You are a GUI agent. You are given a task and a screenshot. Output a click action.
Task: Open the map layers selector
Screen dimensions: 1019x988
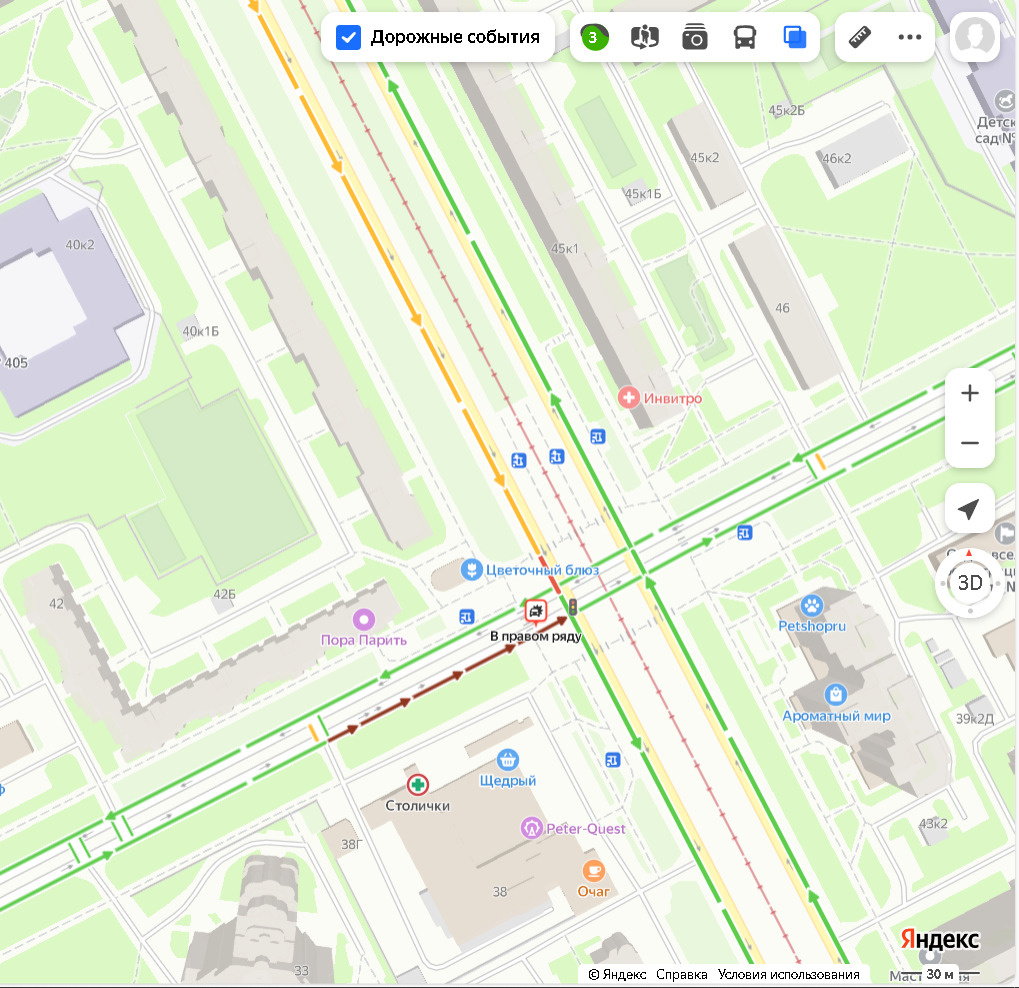[795, 38]
